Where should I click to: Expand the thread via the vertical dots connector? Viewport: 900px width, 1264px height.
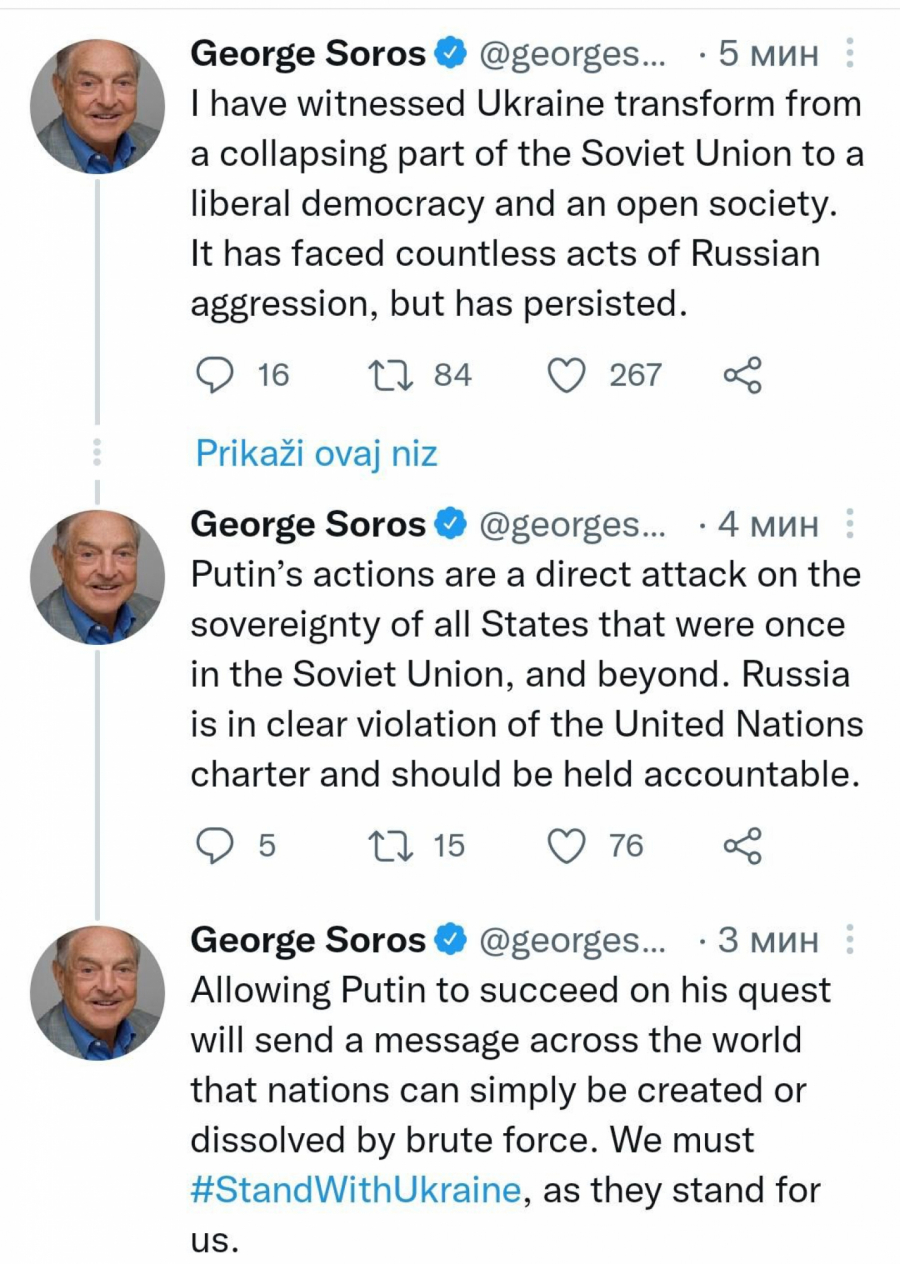coord(96,452)
